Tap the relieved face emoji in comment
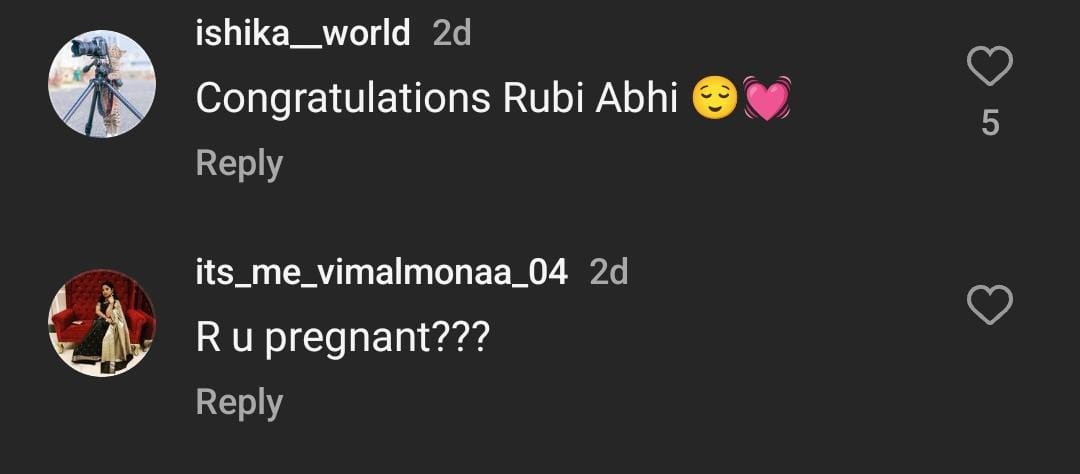Screen dimensions: 1080x474 click(714, 99)
